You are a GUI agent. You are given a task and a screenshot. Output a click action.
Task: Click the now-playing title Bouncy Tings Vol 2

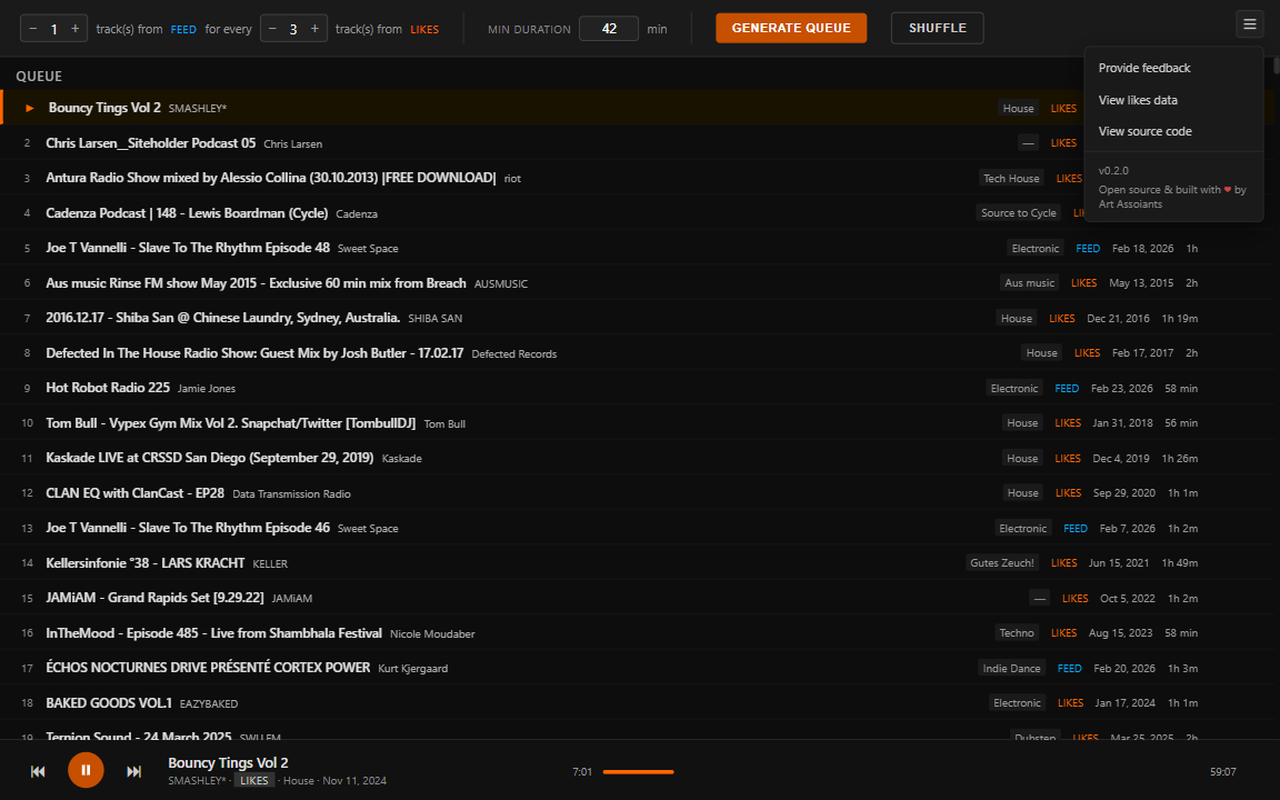[x=228, y=763]
